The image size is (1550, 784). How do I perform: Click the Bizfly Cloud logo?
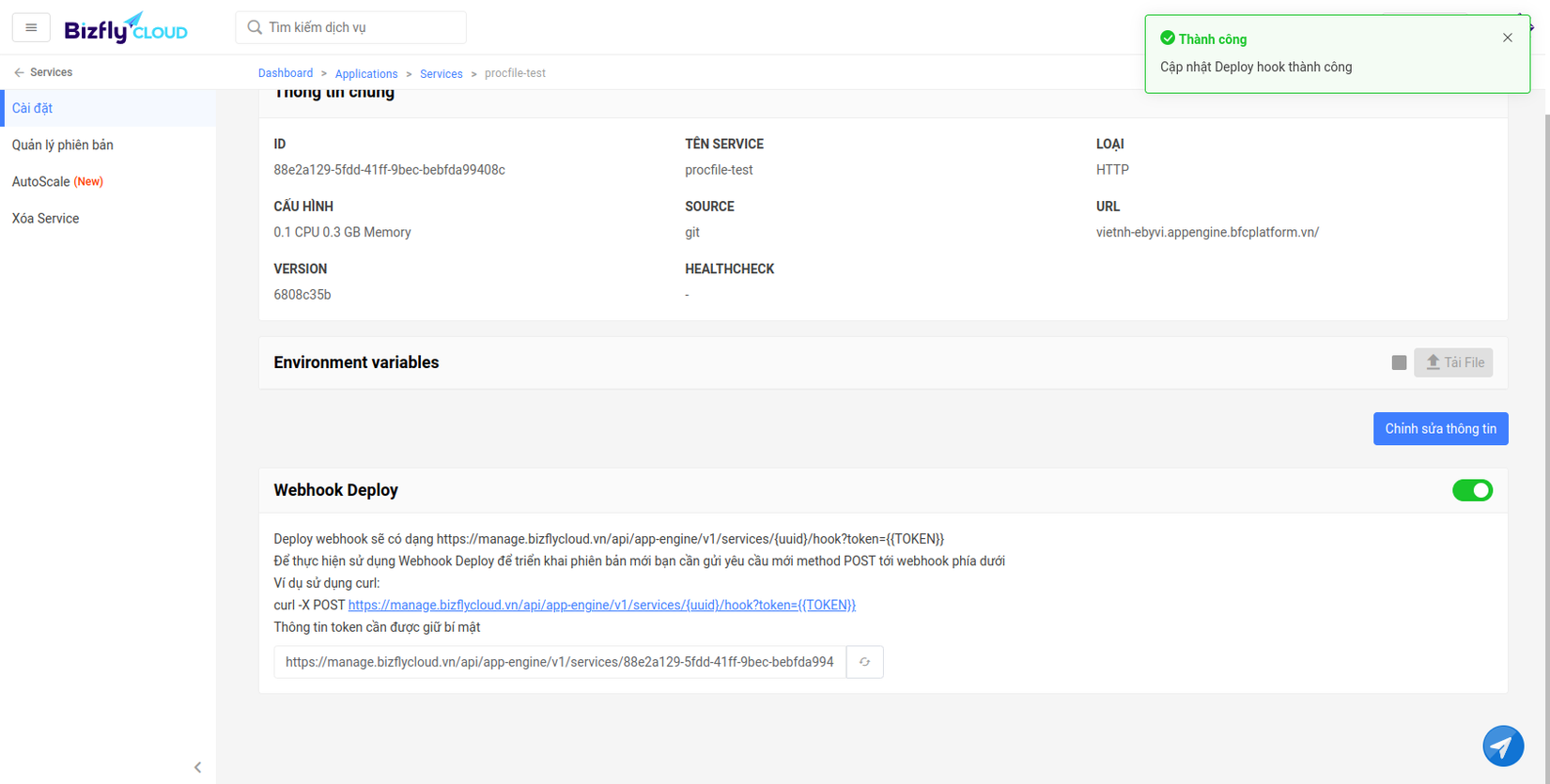pos(126,29)
